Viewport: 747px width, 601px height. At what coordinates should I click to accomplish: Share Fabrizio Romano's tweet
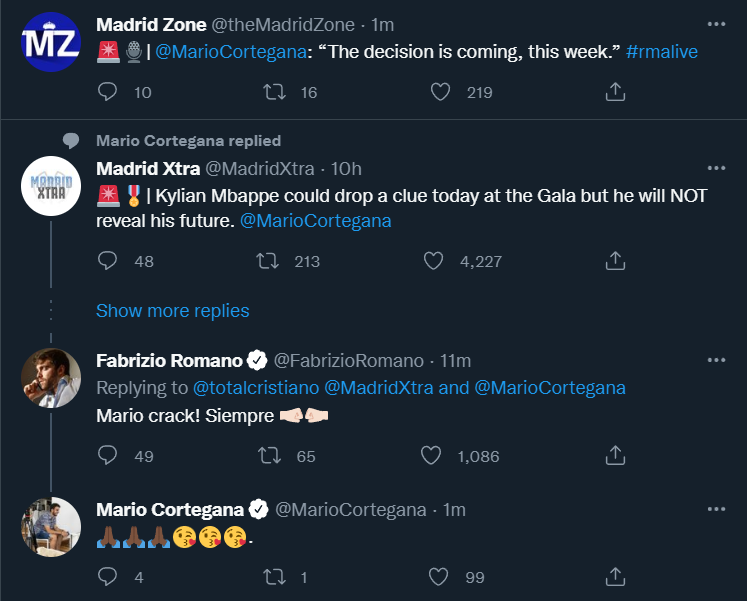pos(616,456)
